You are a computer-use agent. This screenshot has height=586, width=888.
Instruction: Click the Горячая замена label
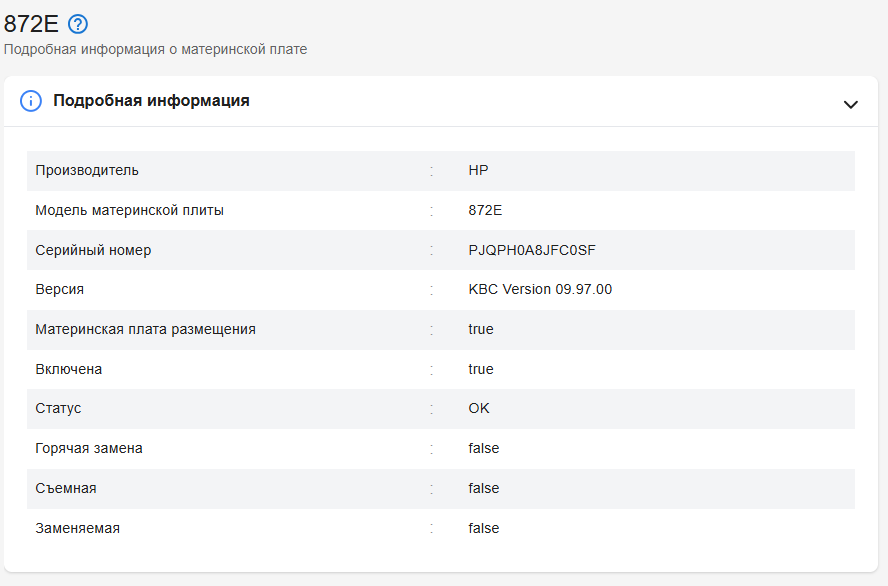coord(88,448)
